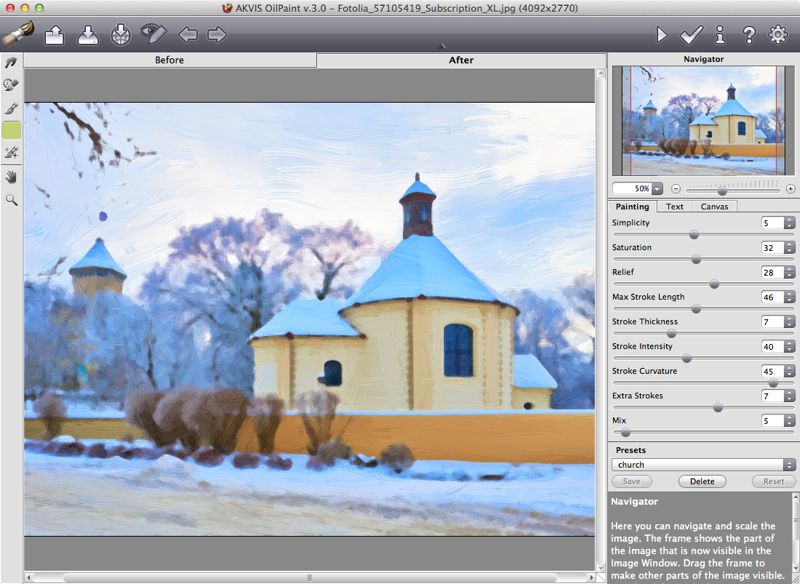Select the Zoom magnifier tool
The height and width of the screenshot is (584, 800).
point(12,200)
